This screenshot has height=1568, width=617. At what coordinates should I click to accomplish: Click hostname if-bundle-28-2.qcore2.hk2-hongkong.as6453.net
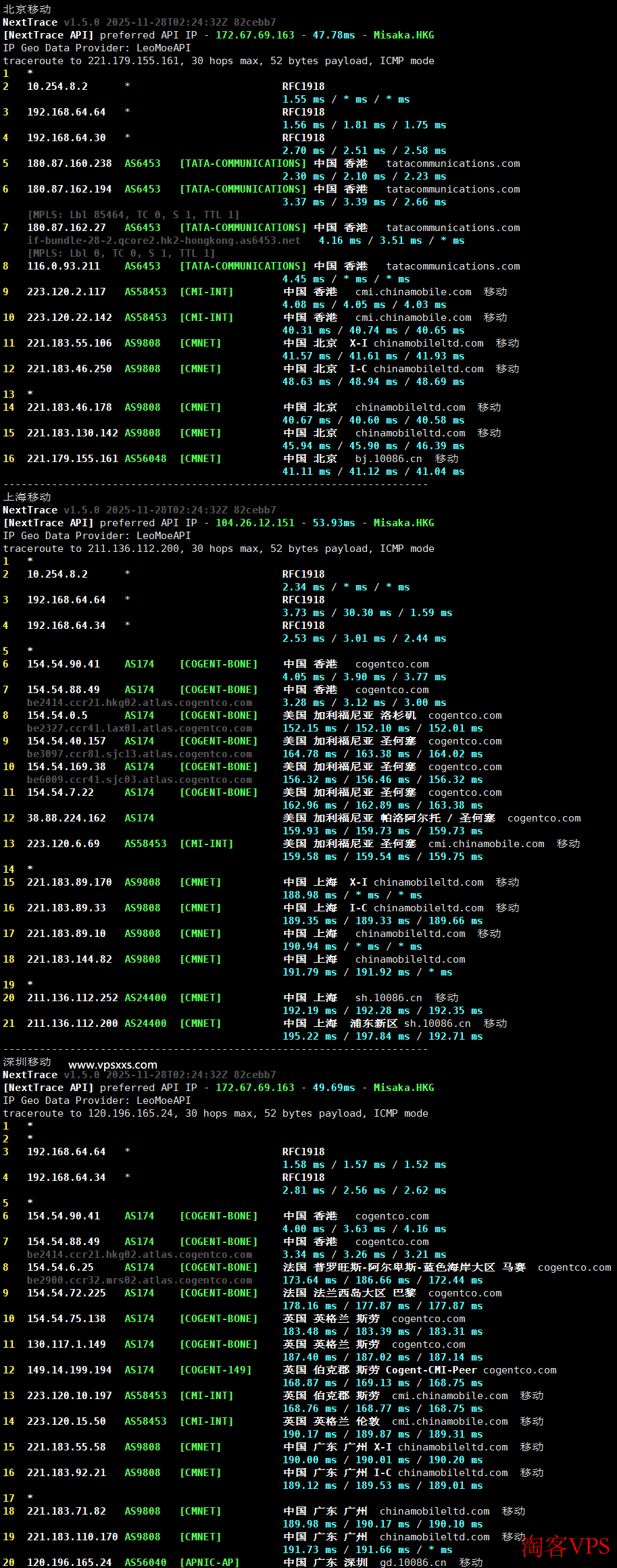coord(164,241)
